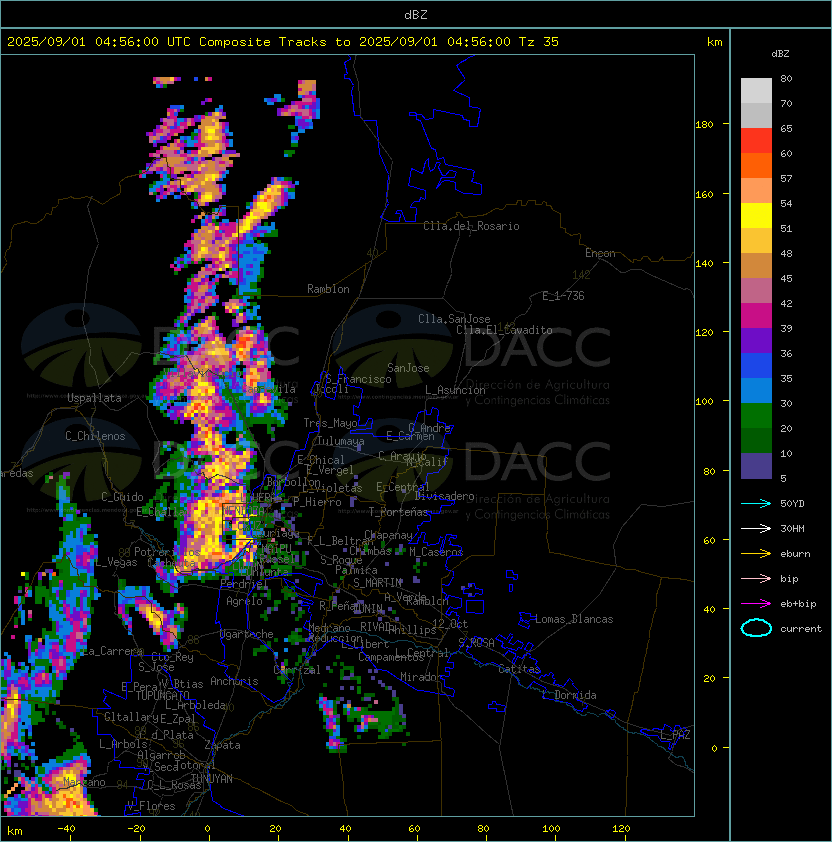Click the 'Mirador' map label
Screen dimensions: 832x842
(x=422, y=677)
